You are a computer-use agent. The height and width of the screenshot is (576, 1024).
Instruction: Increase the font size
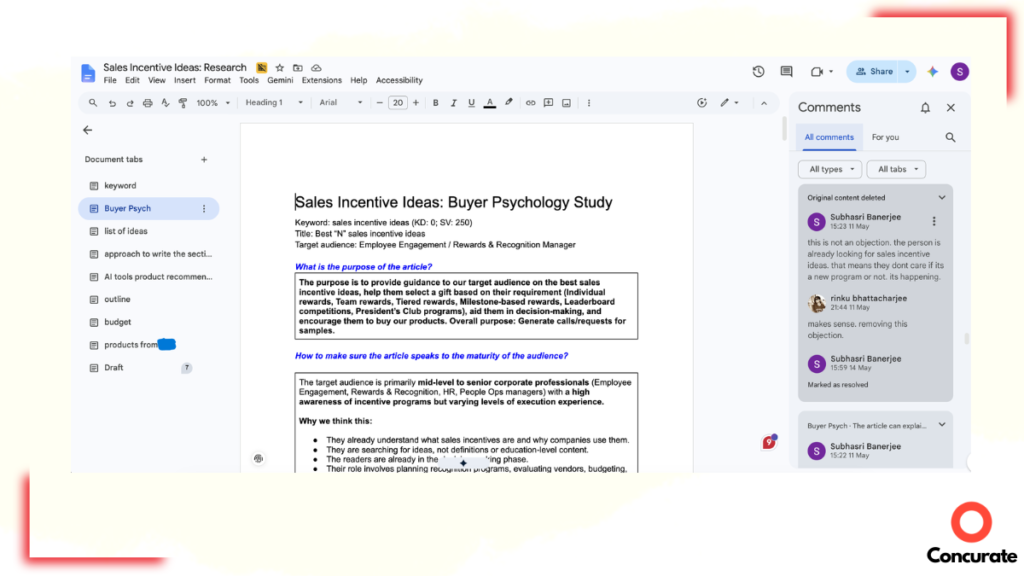tap(415, 103)
